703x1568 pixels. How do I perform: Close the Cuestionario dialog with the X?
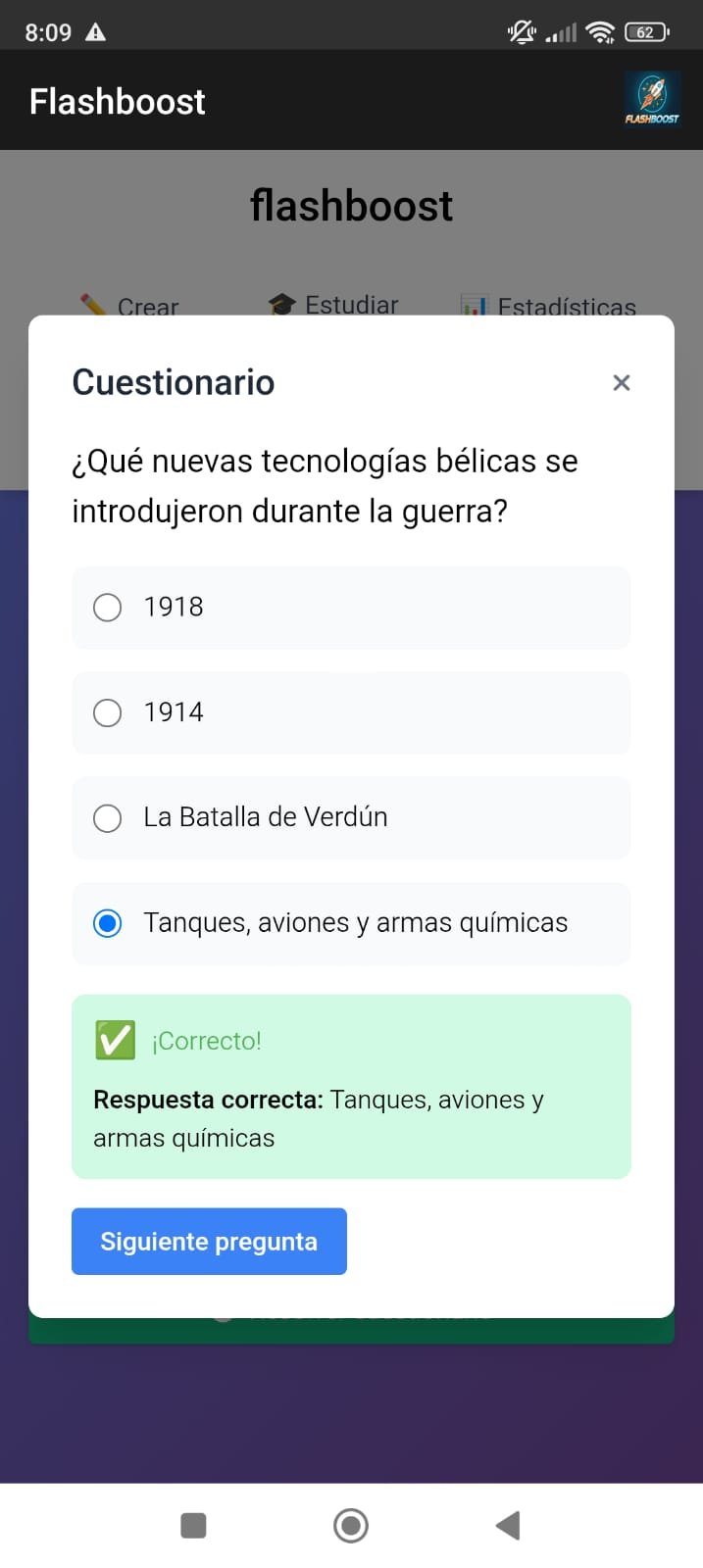[x=621, y=383]
